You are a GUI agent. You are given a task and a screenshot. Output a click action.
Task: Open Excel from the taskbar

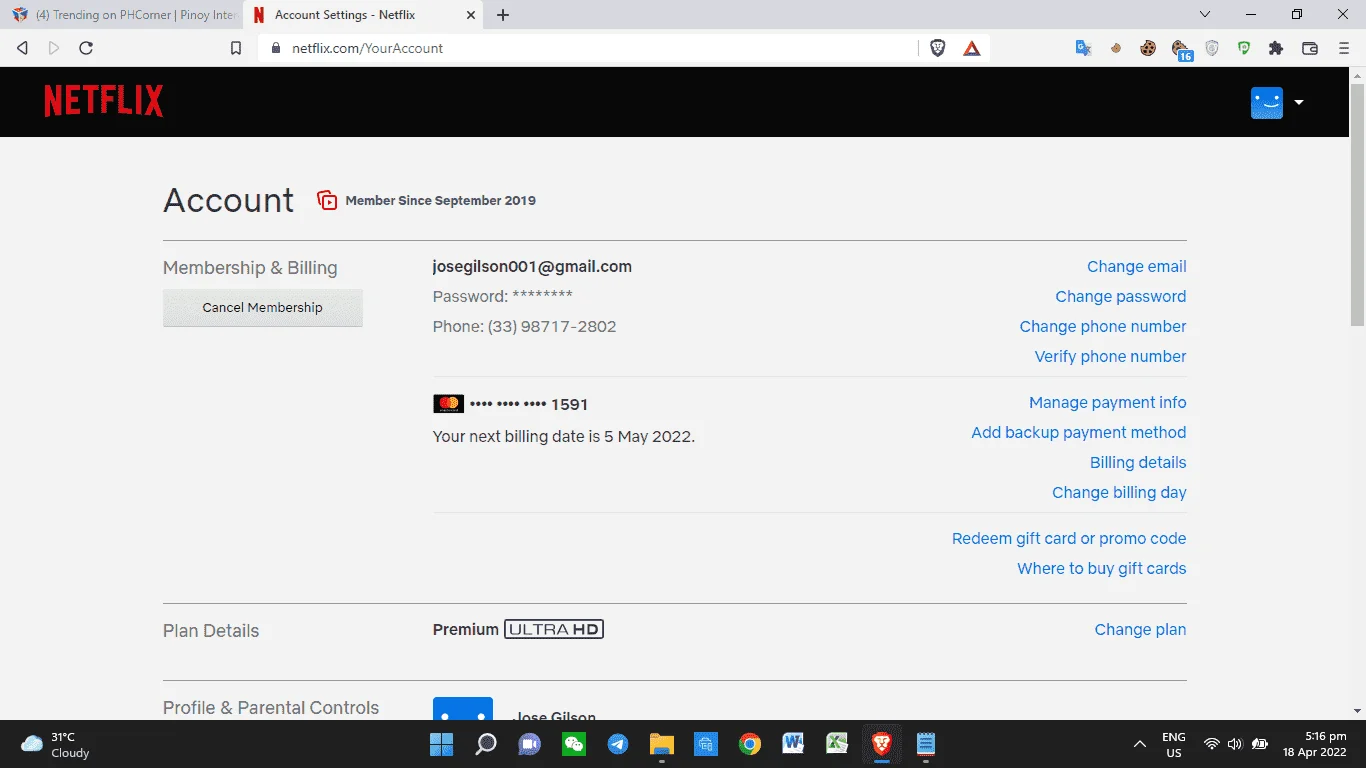[x=837, y=744]
